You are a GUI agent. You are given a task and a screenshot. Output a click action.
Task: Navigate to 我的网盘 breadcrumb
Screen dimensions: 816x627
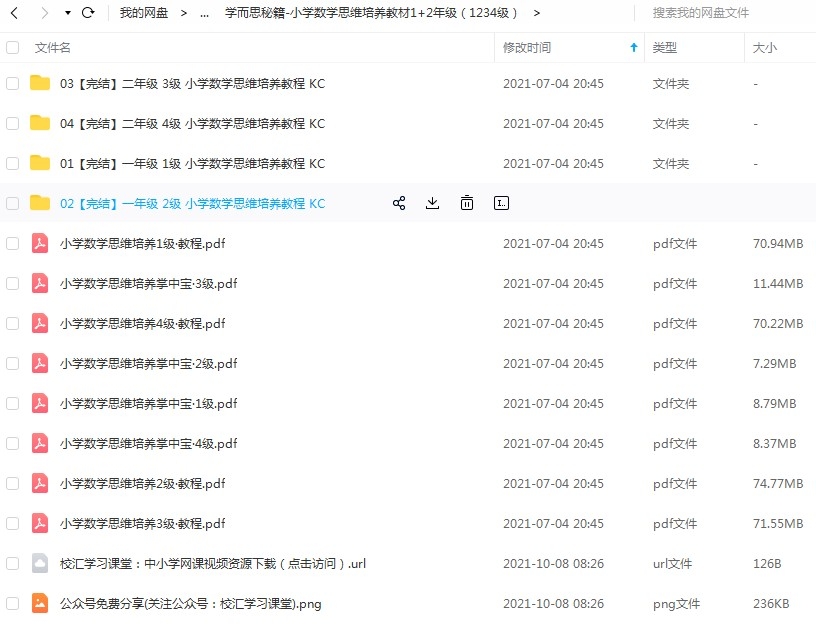(144, 13)
